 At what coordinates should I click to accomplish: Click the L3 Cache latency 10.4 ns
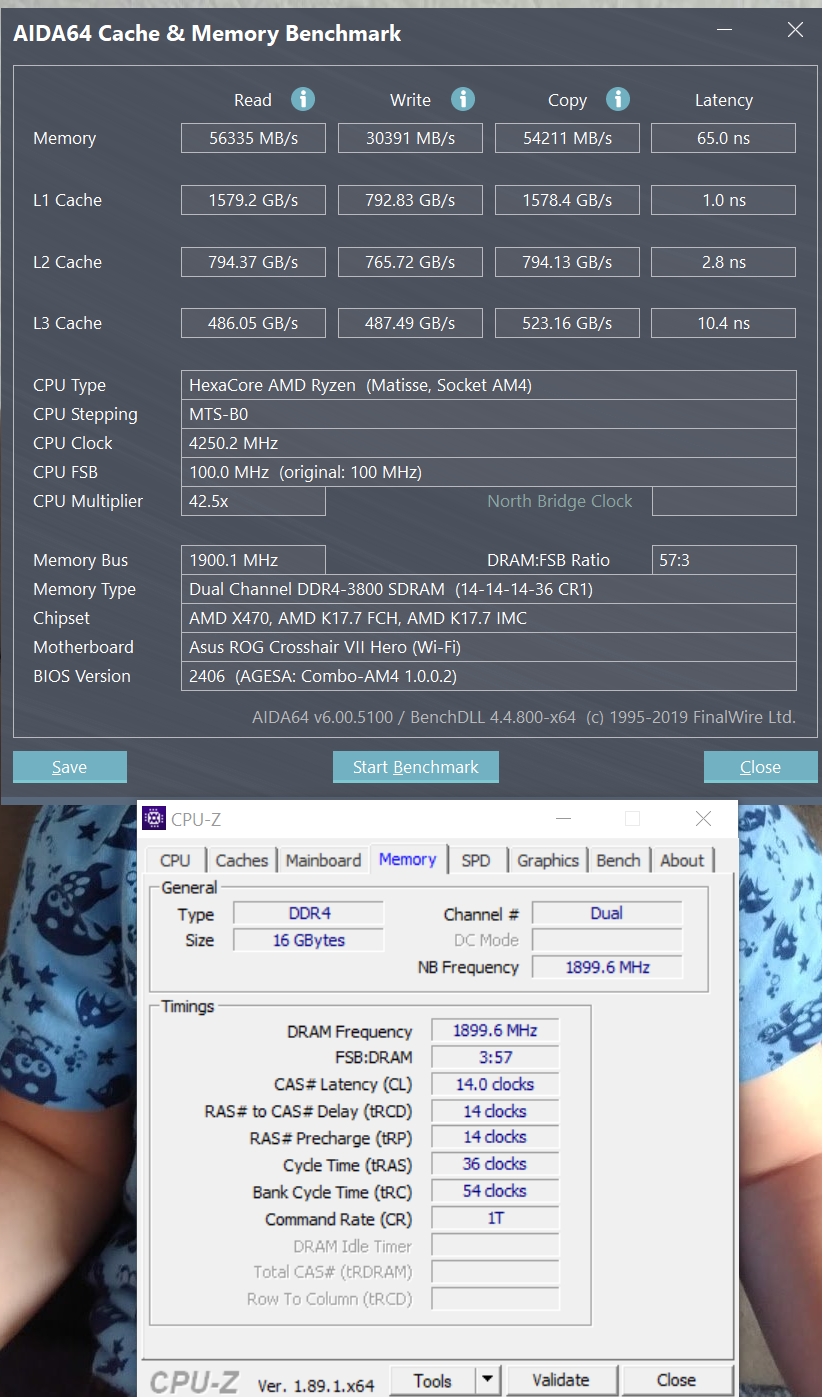[723, 323]
